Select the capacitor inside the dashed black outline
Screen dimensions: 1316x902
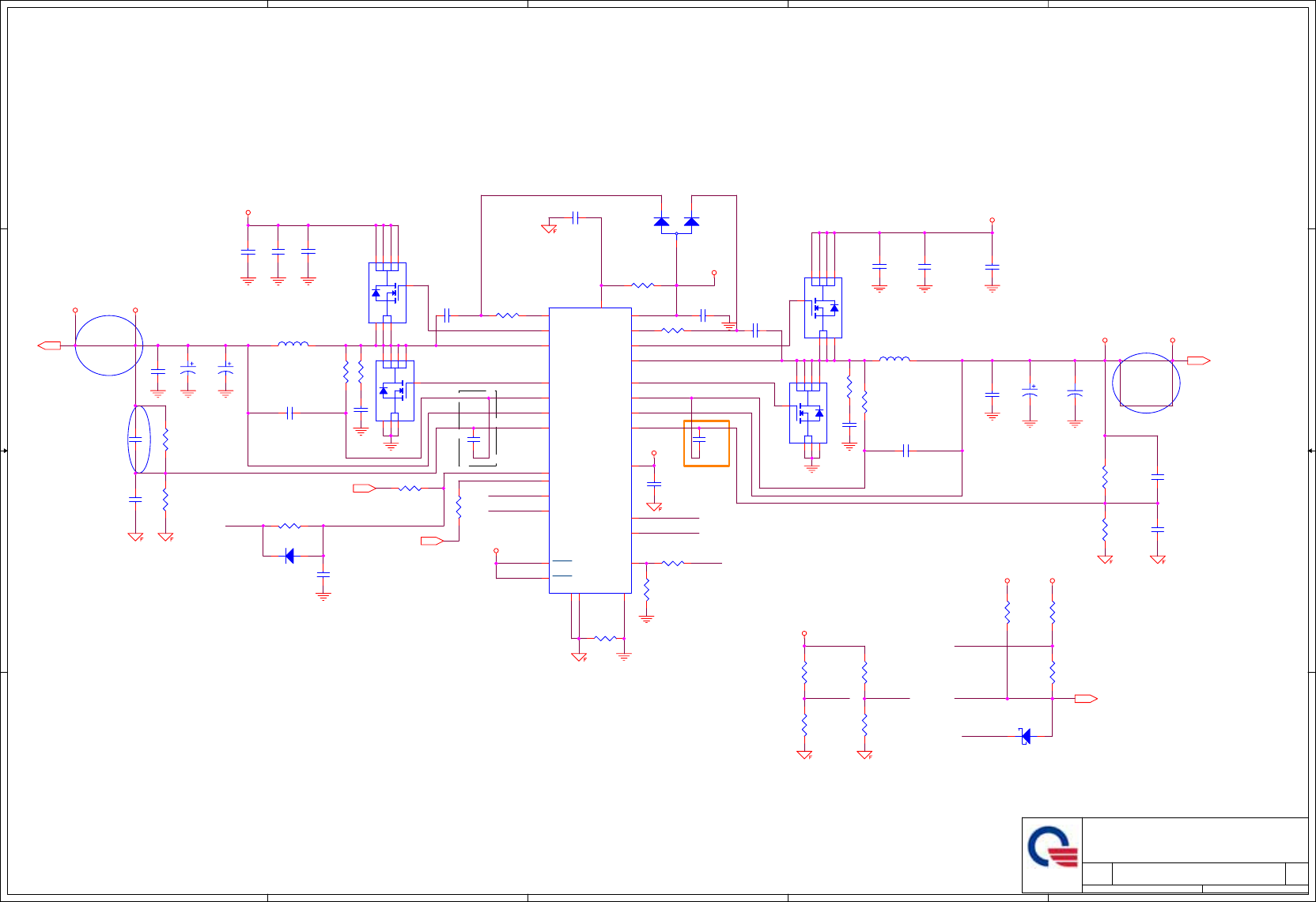474,441
